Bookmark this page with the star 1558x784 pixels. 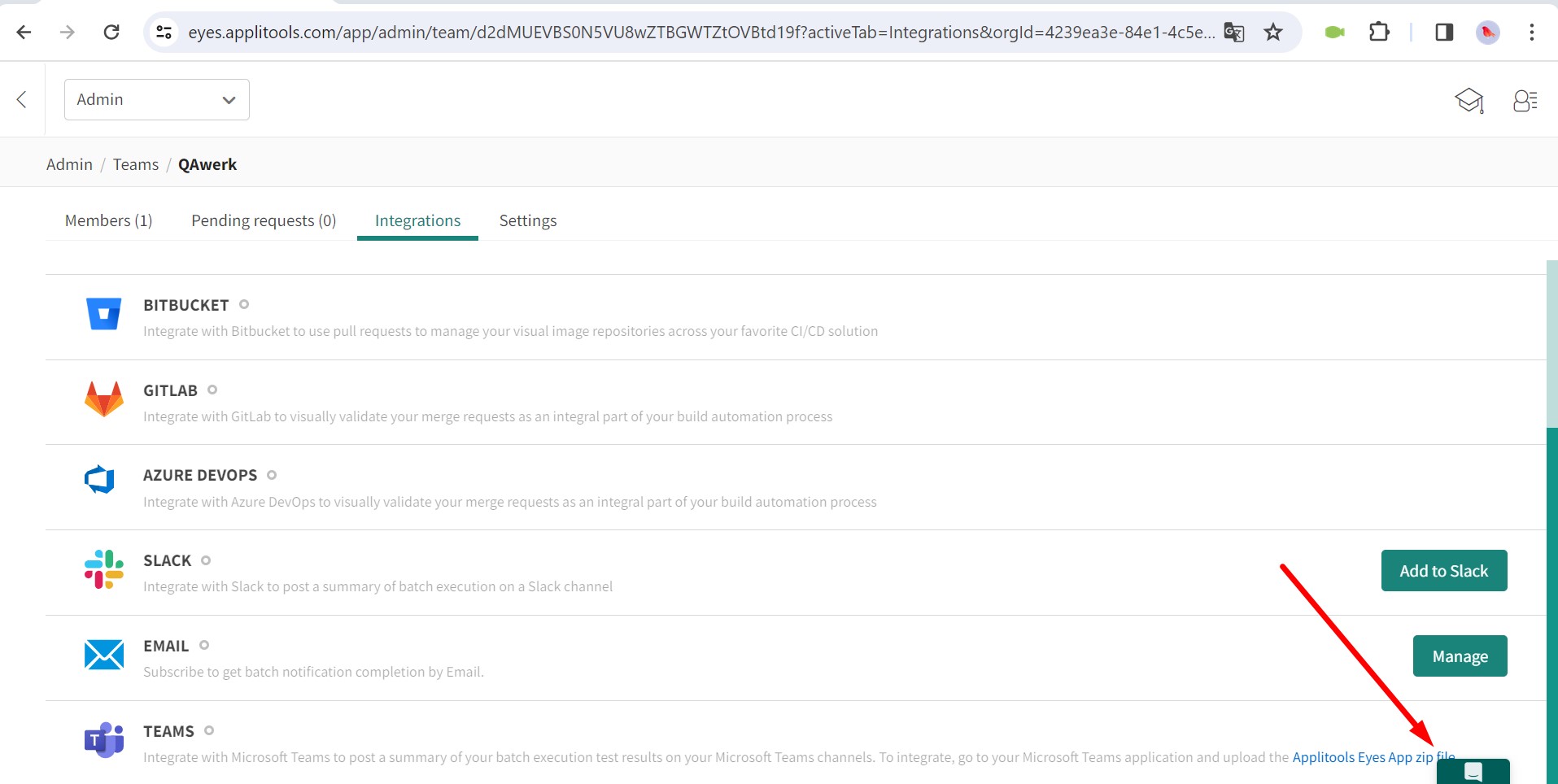point(1273,32)
